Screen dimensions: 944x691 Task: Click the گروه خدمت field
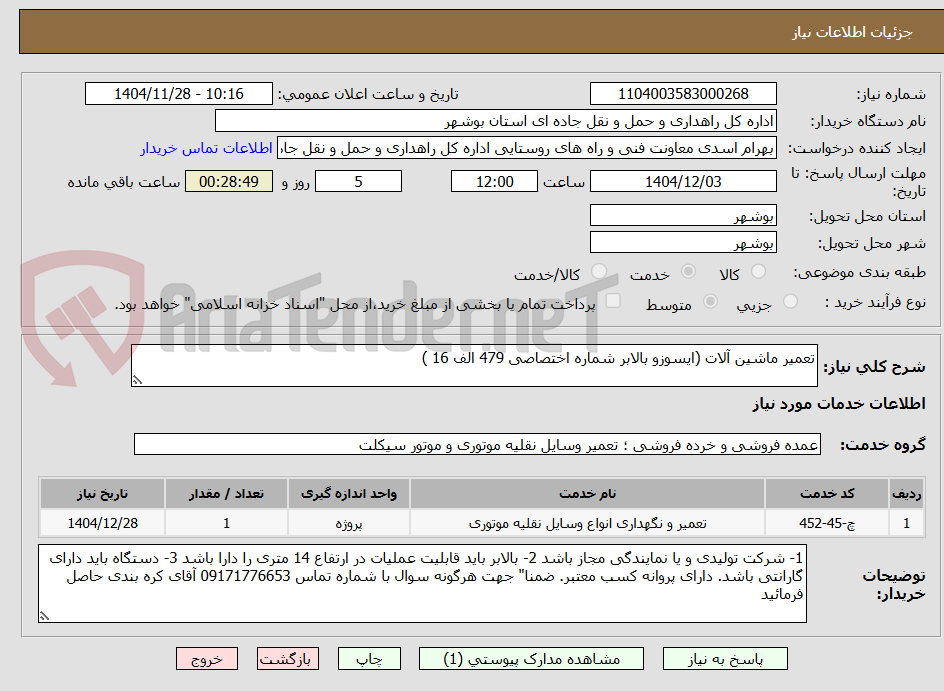pos(477,444)
